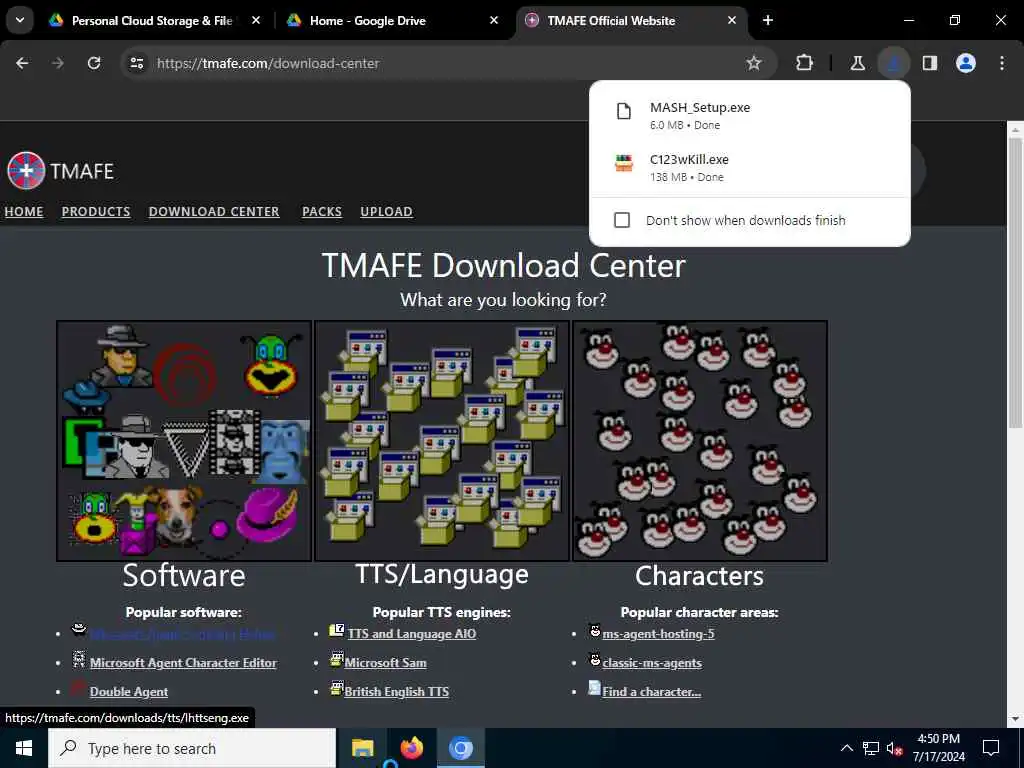
Task: Click the TMAFE logo
Action: pyautogui.click(x=60, y=170)
